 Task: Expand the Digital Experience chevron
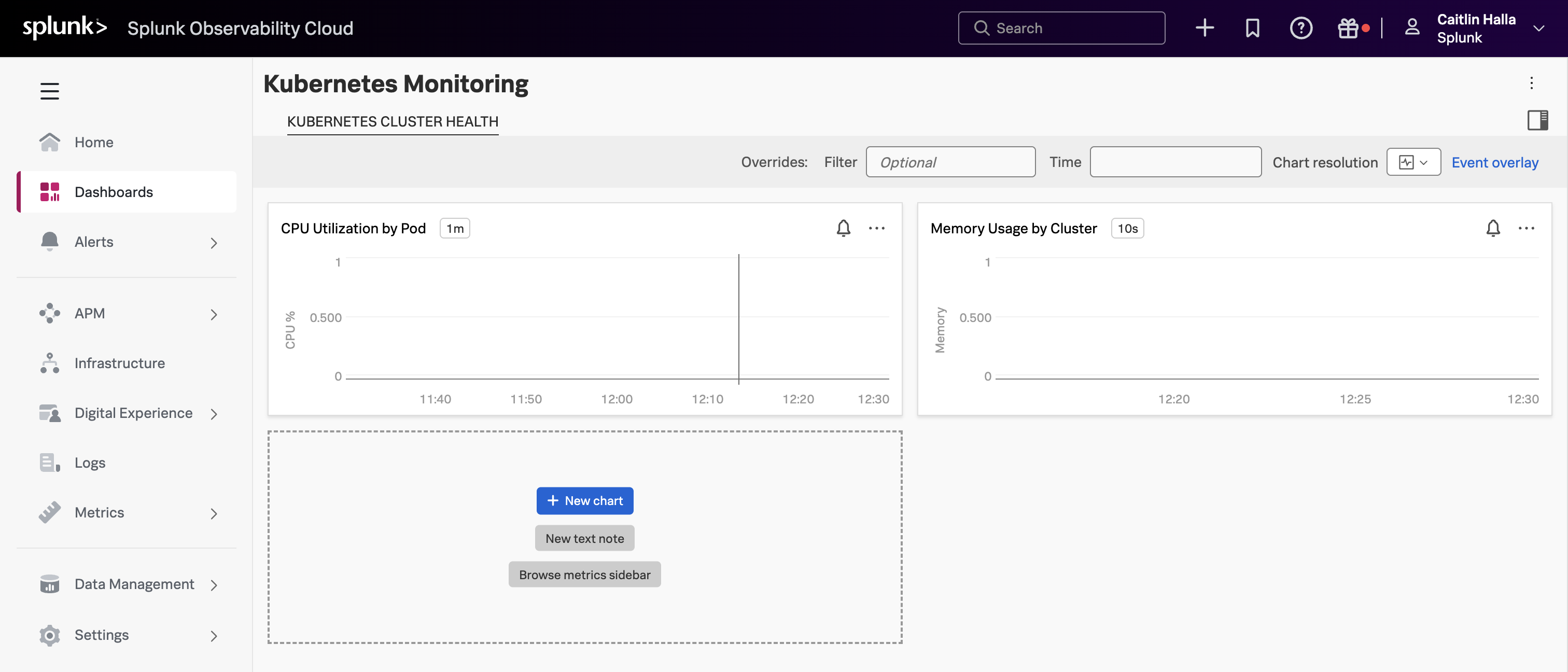pos(214,414)
